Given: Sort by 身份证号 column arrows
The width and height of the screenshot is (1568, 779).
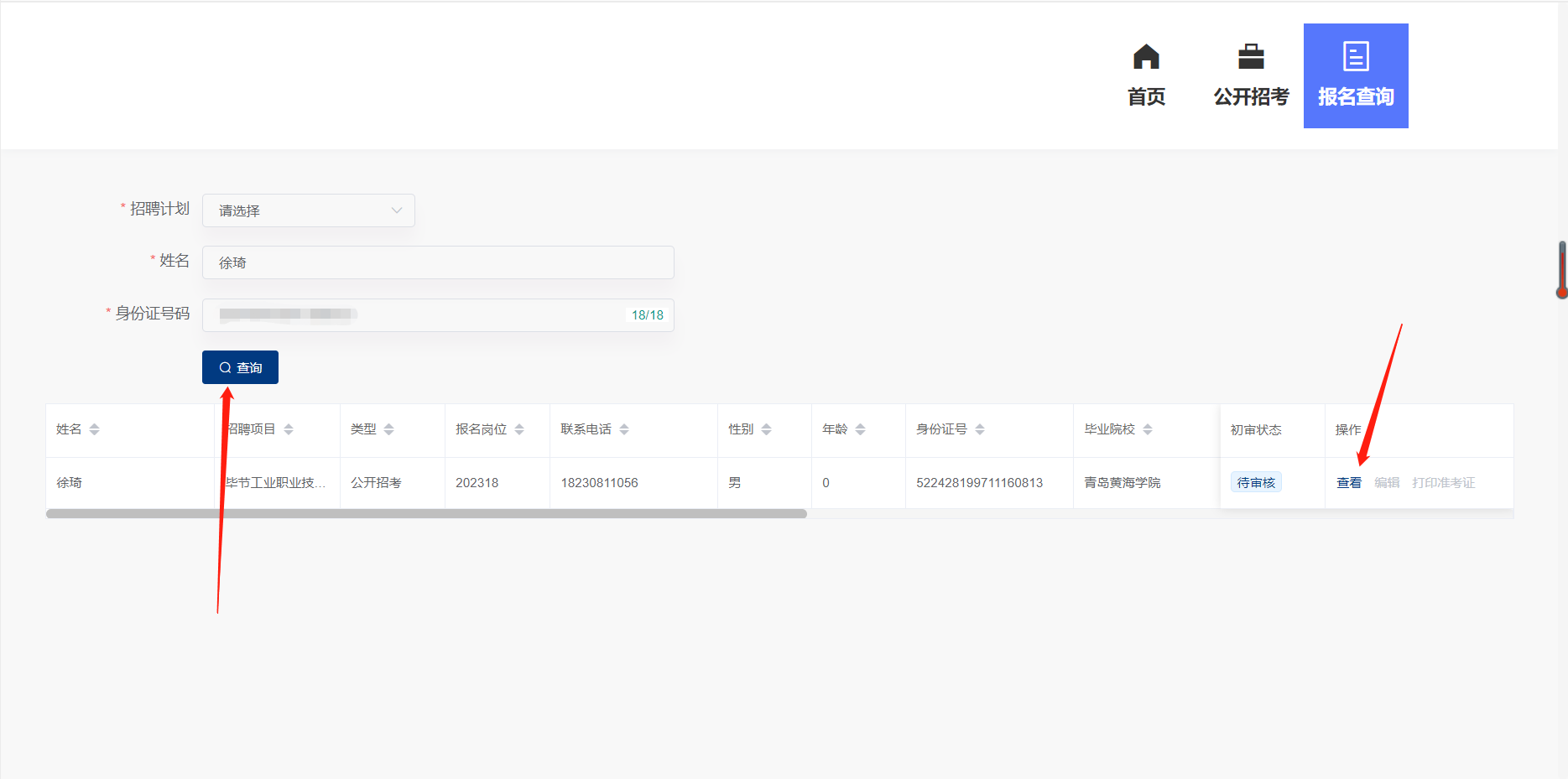Looking at the screenshot, I should (980, 429).
